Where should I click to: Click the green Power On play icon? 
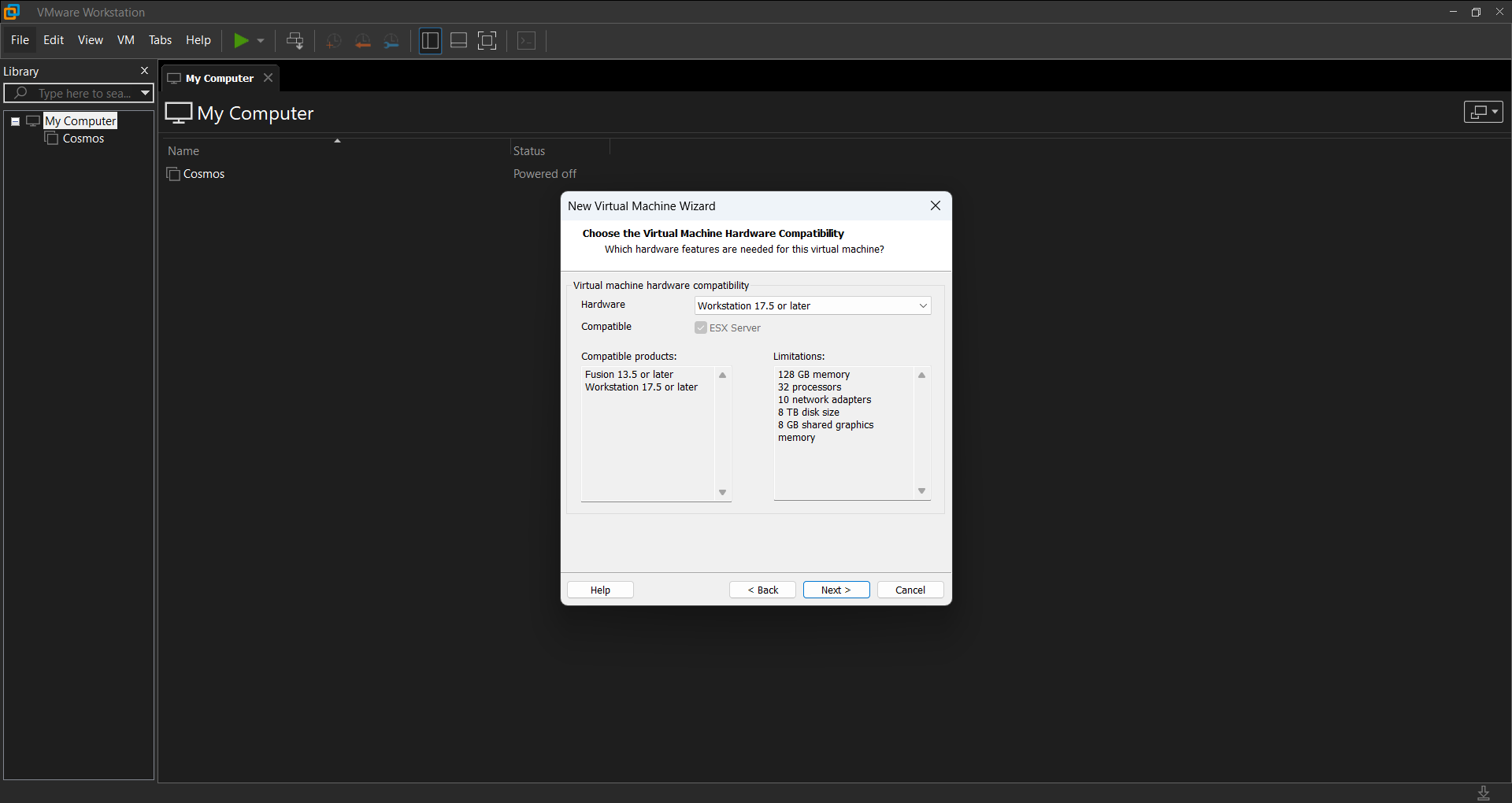click(241, 40)
